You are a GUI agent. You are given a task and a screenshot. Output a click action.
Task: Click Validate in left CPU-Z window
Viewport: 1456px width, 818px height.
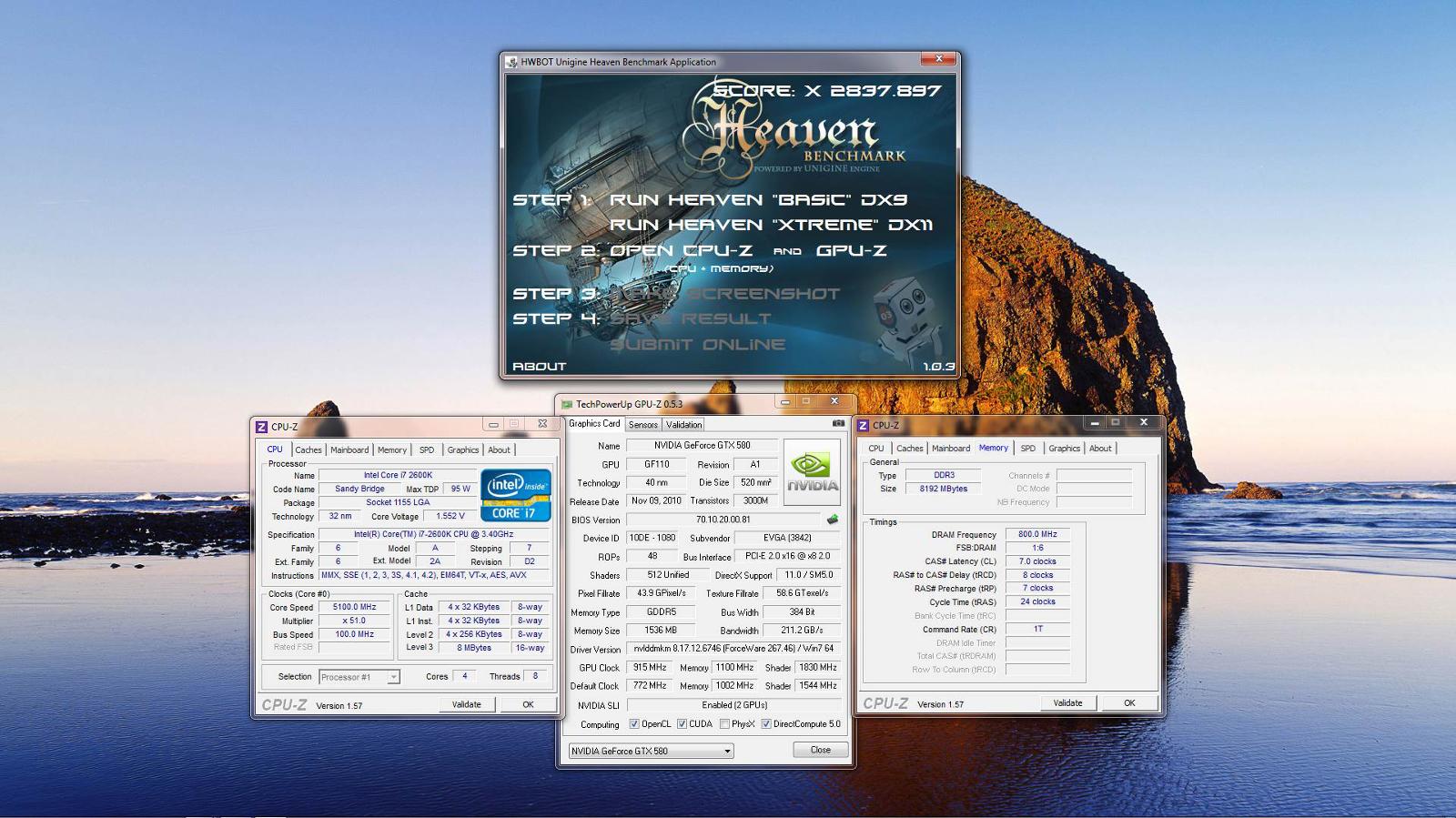point(467,704)
